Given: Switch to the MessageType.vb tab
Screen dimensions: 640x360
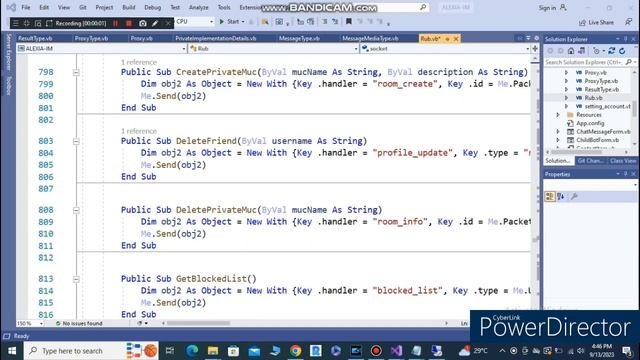Looking at the screenshot, I should click(x=299, y=38).
